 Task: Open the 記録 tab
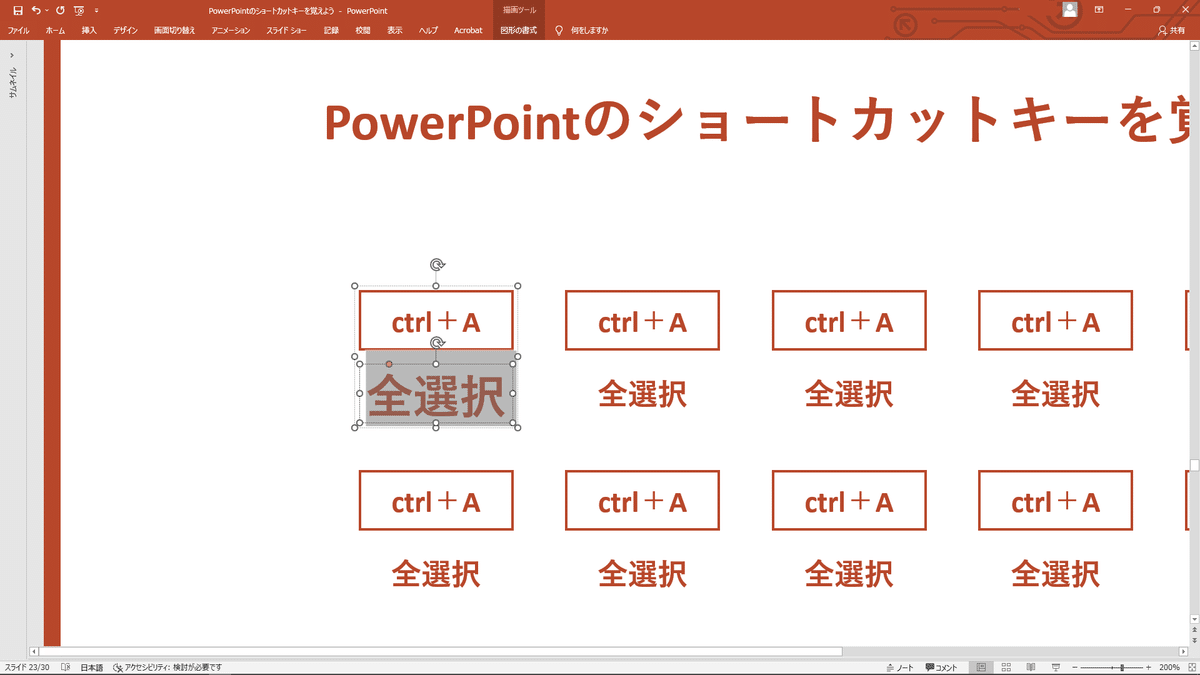tap(331, 30)
